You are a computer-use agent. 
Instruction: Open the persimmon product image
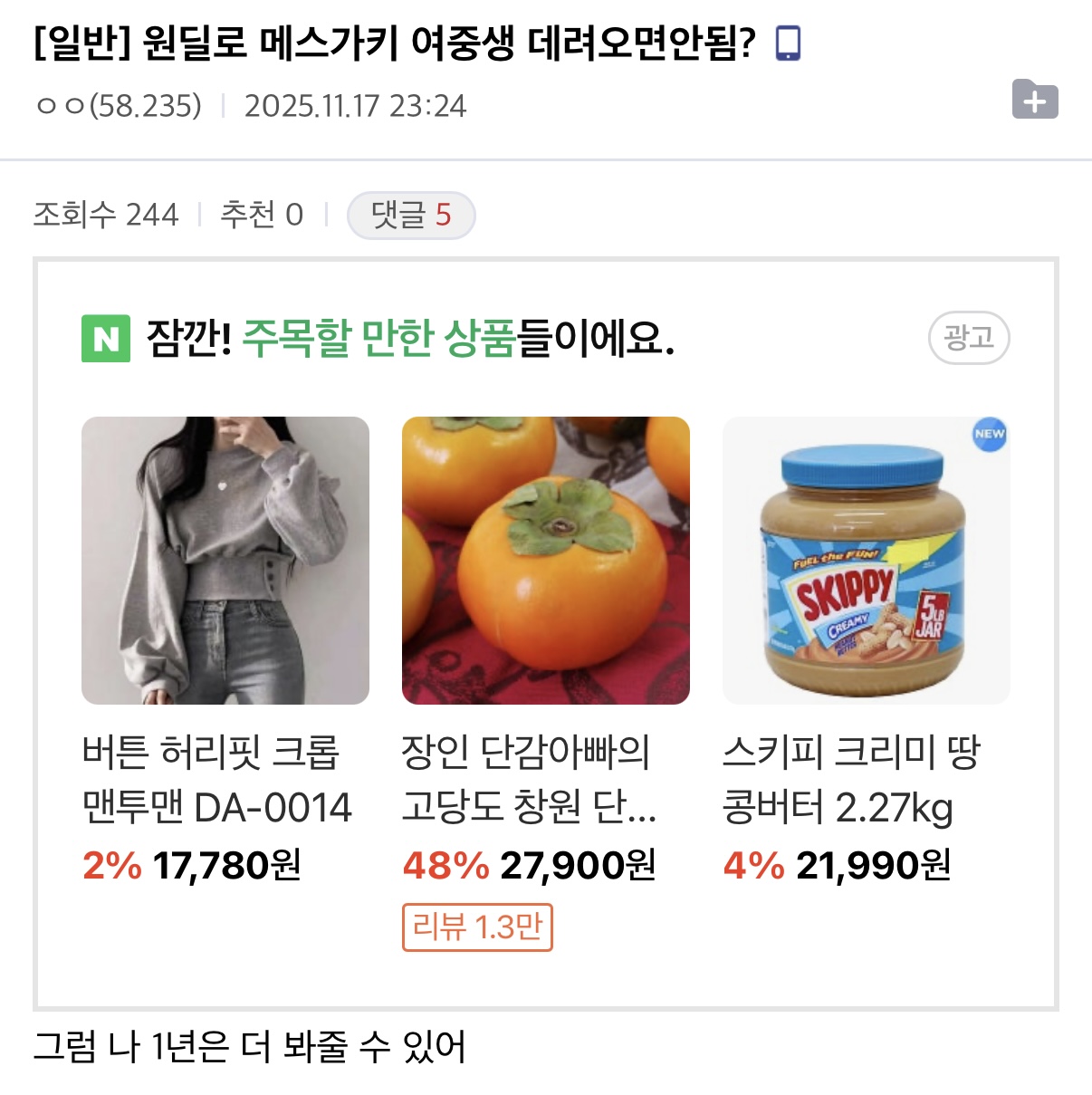(x=546, y=560)
